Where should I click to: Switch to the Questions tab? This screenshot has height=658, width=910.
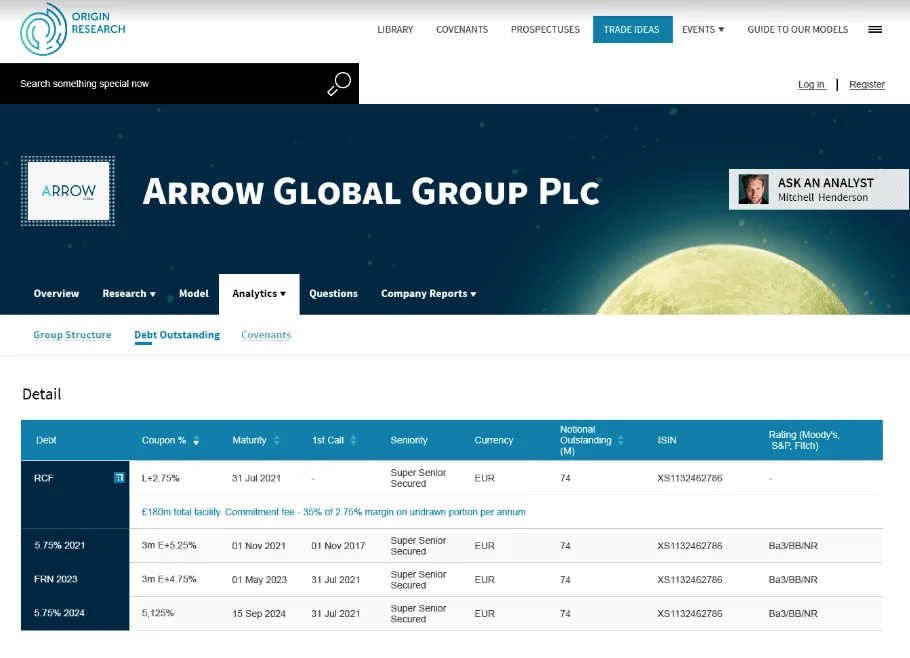point(333,294)
